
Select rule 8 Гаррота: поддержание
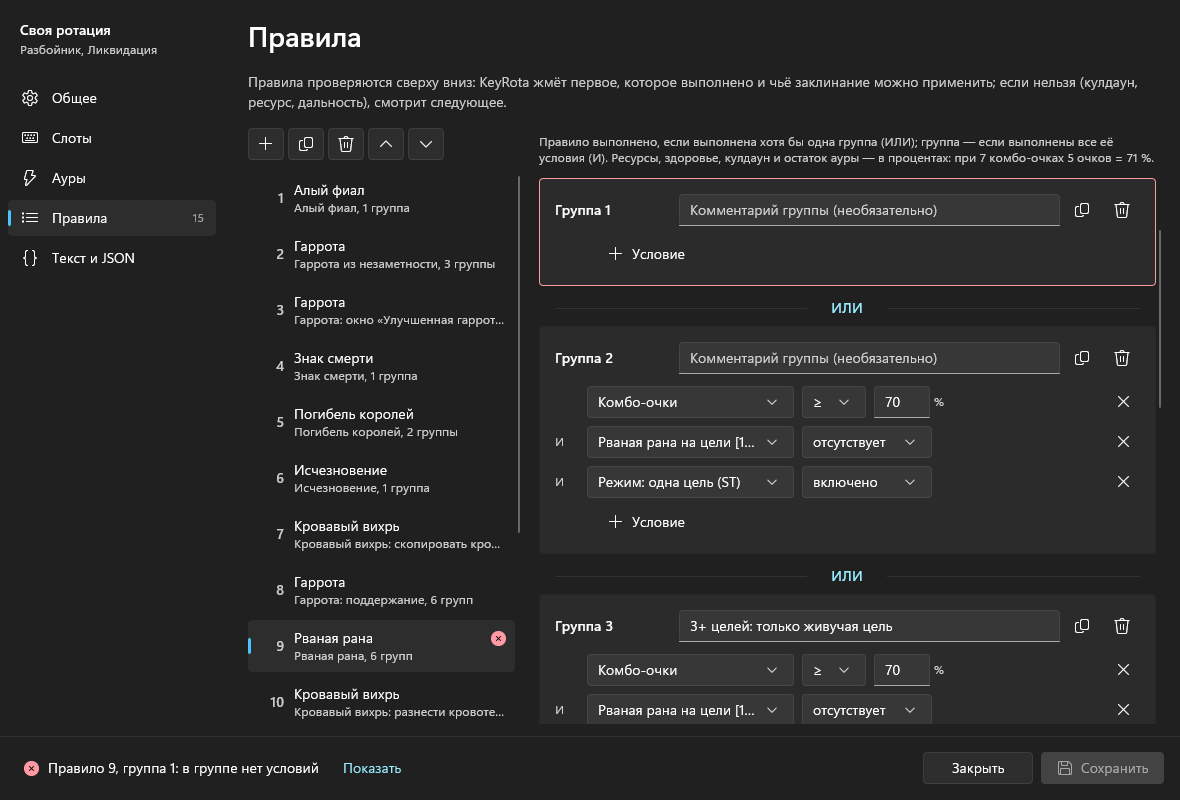coord(382,591)
